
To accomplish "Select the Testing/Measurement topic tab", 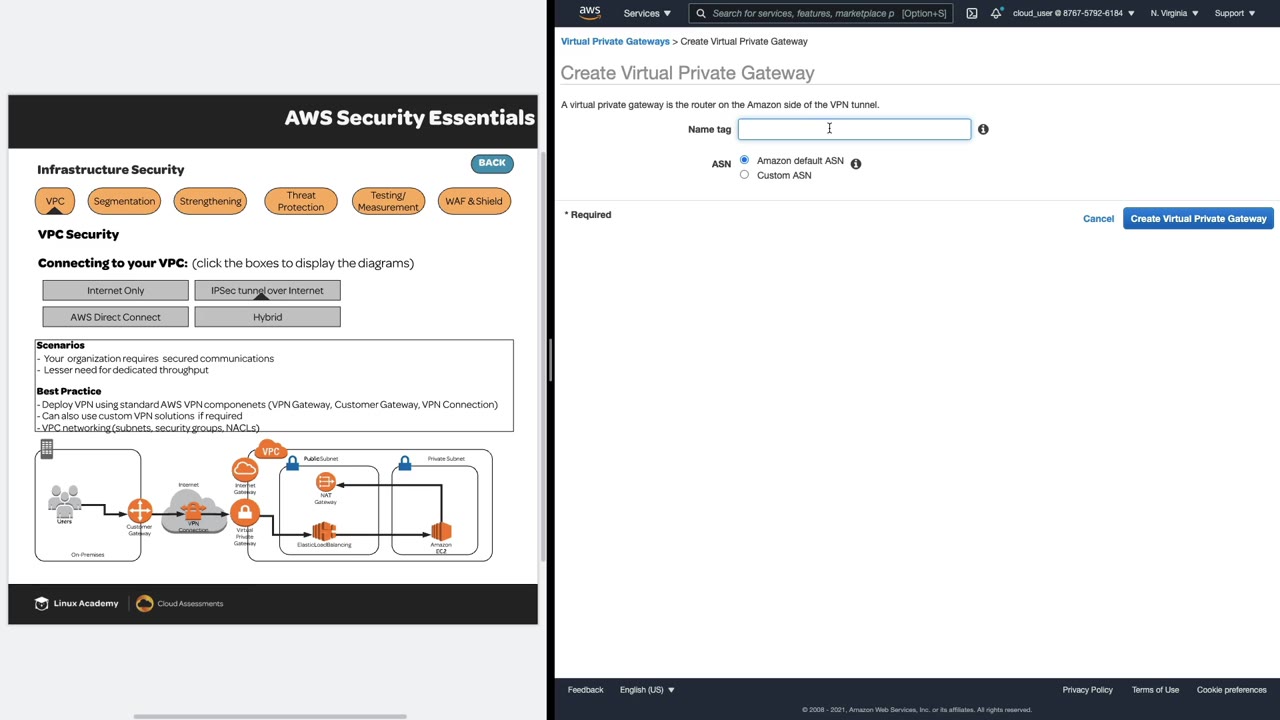I will pos(388,201).
